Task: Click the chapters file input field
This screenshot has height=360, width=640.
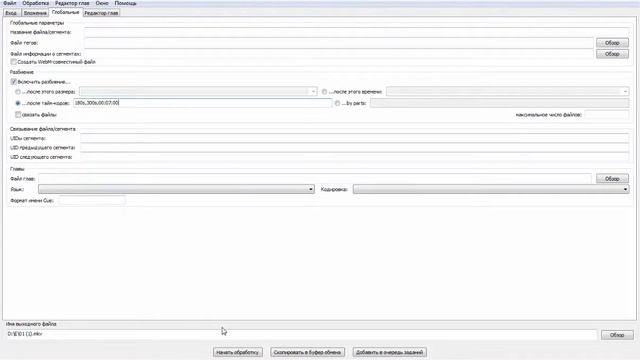Action: [315, 178]
